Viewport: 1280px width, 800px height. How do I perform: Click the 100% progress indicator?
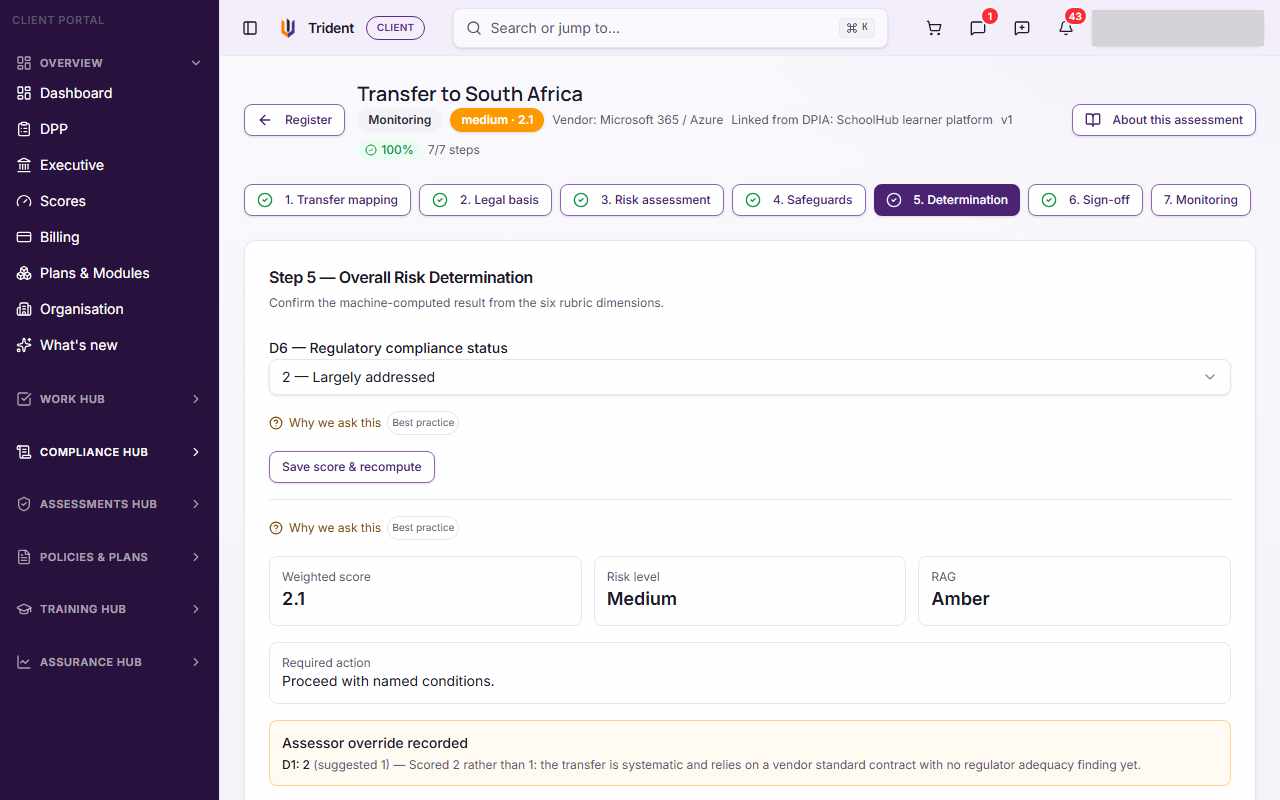pyautogui.click(x=389, y=150)
